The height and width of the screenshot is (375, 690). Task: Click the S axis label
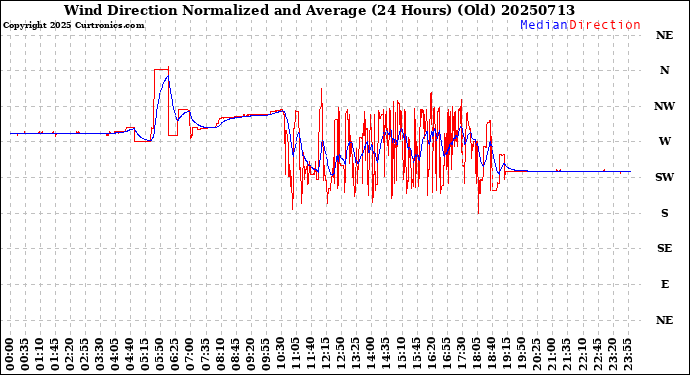(664, 213)
